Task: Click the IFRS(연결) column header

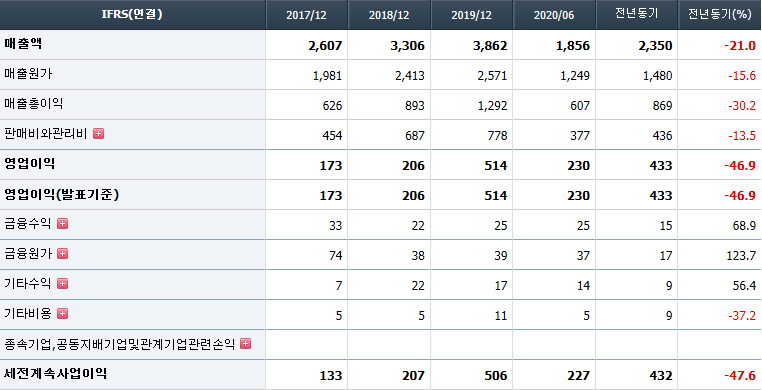Action: click(133, 15)
